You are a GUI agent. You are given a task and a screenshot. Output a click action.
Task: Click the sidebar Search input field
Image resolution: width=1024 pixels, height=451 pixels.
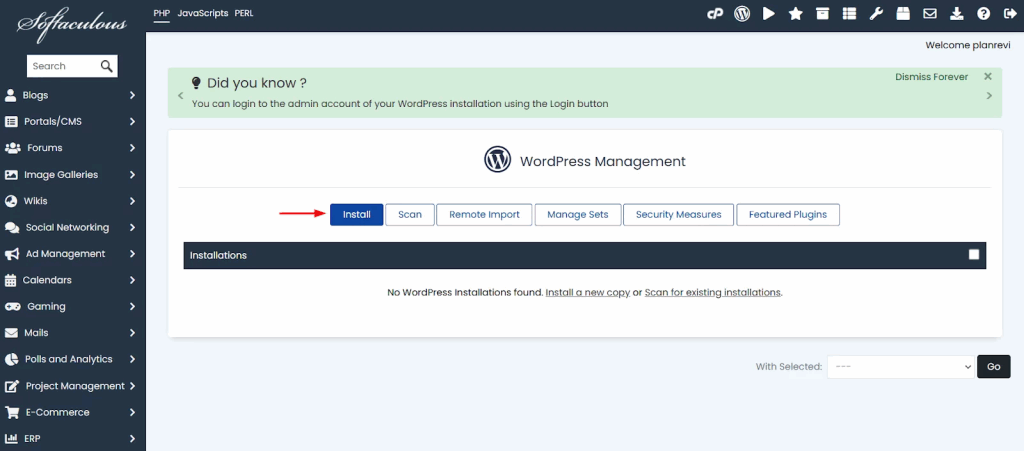[x=62, y=66]
